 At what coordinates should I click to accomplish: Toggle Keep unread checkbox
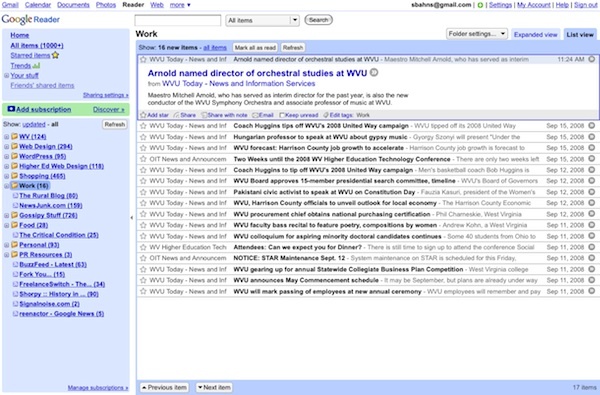pos(282,115)
